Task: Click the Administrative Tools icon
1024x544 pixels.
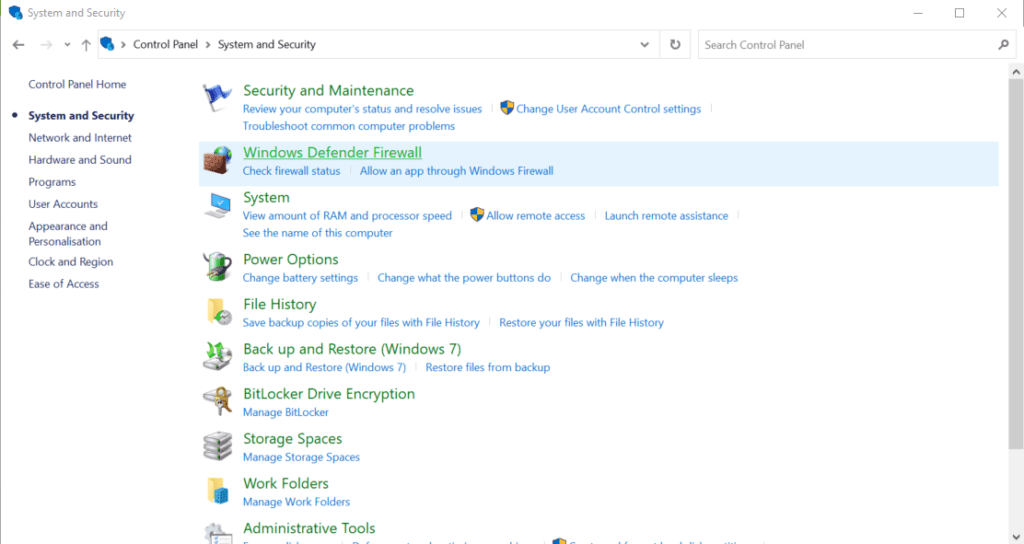Action: (x=217, y=533)
